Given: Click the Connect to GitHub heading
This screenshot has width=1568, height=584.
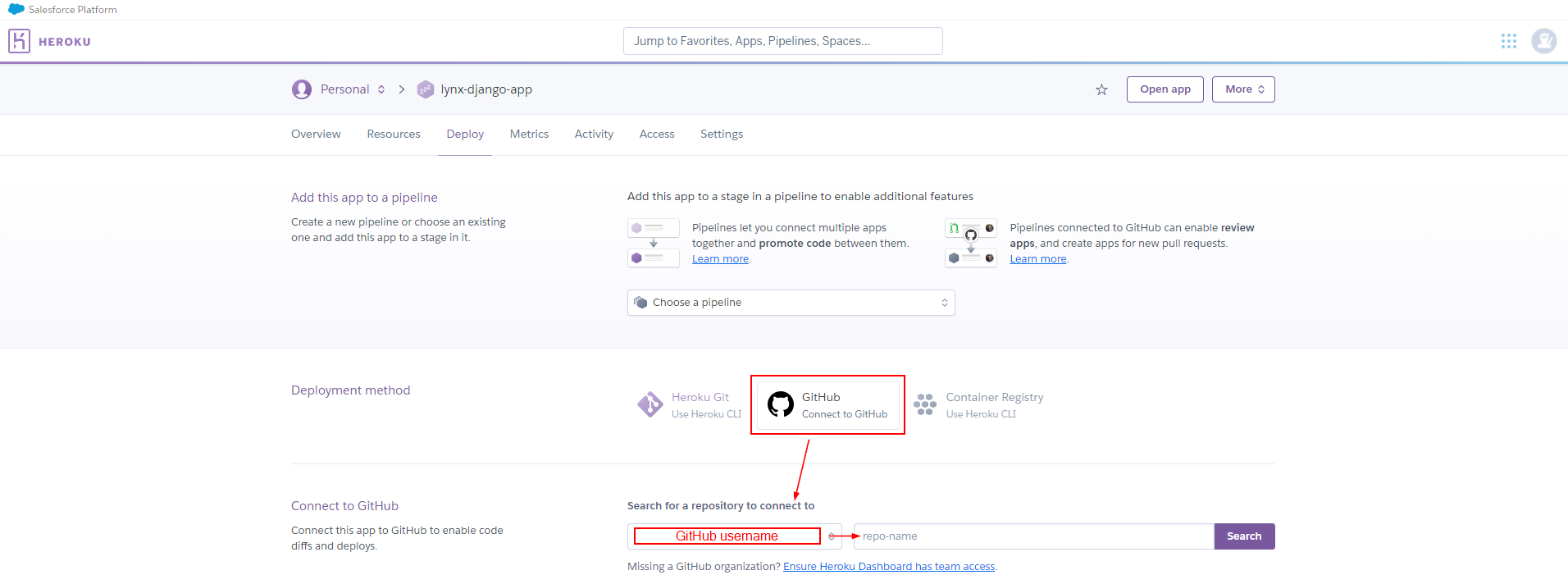Looking at the screenshot, I should 344,506.
